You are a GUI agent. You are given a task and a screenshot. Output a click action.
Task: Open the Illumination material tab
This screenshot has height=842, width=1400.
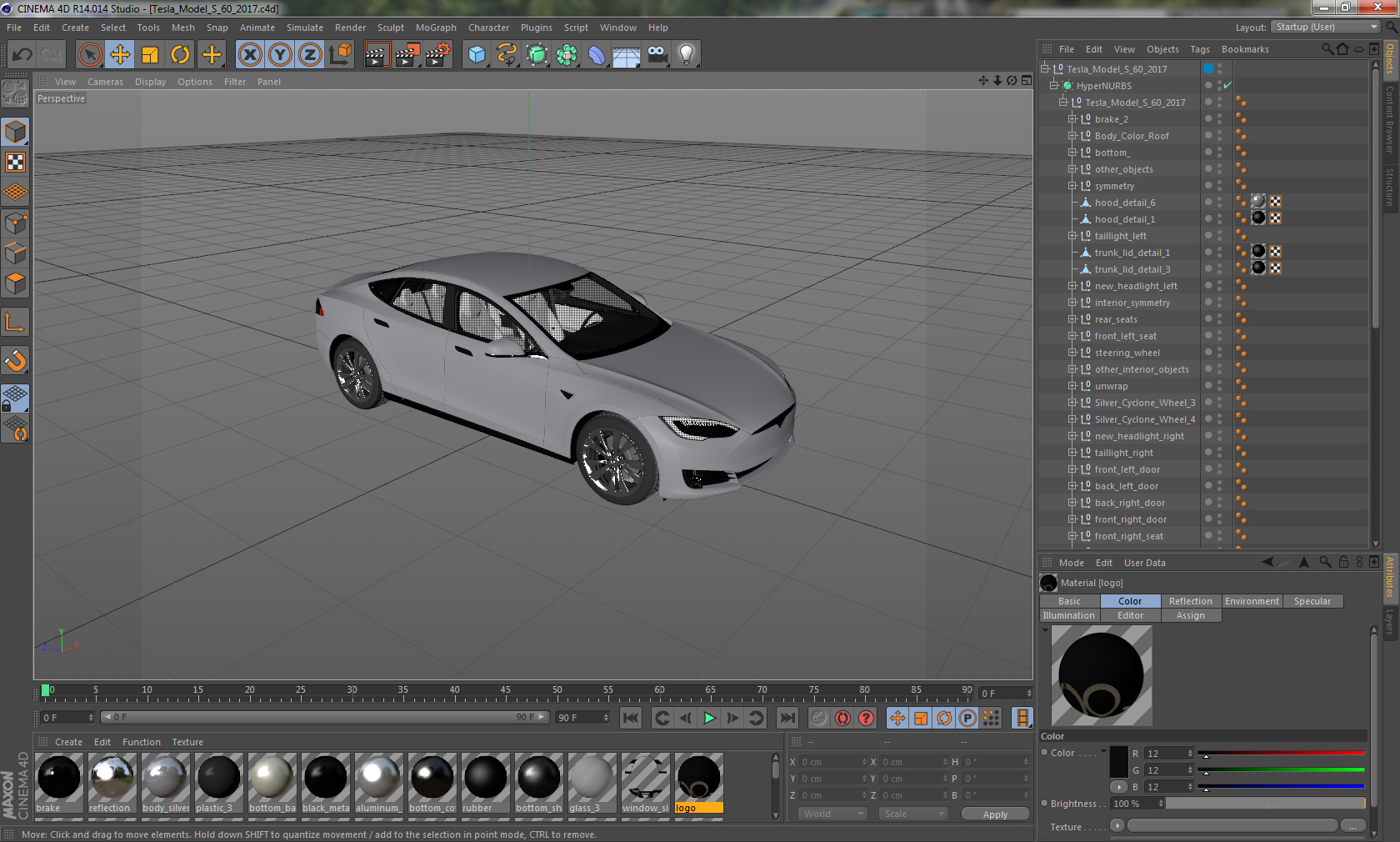pos(1069,615)
